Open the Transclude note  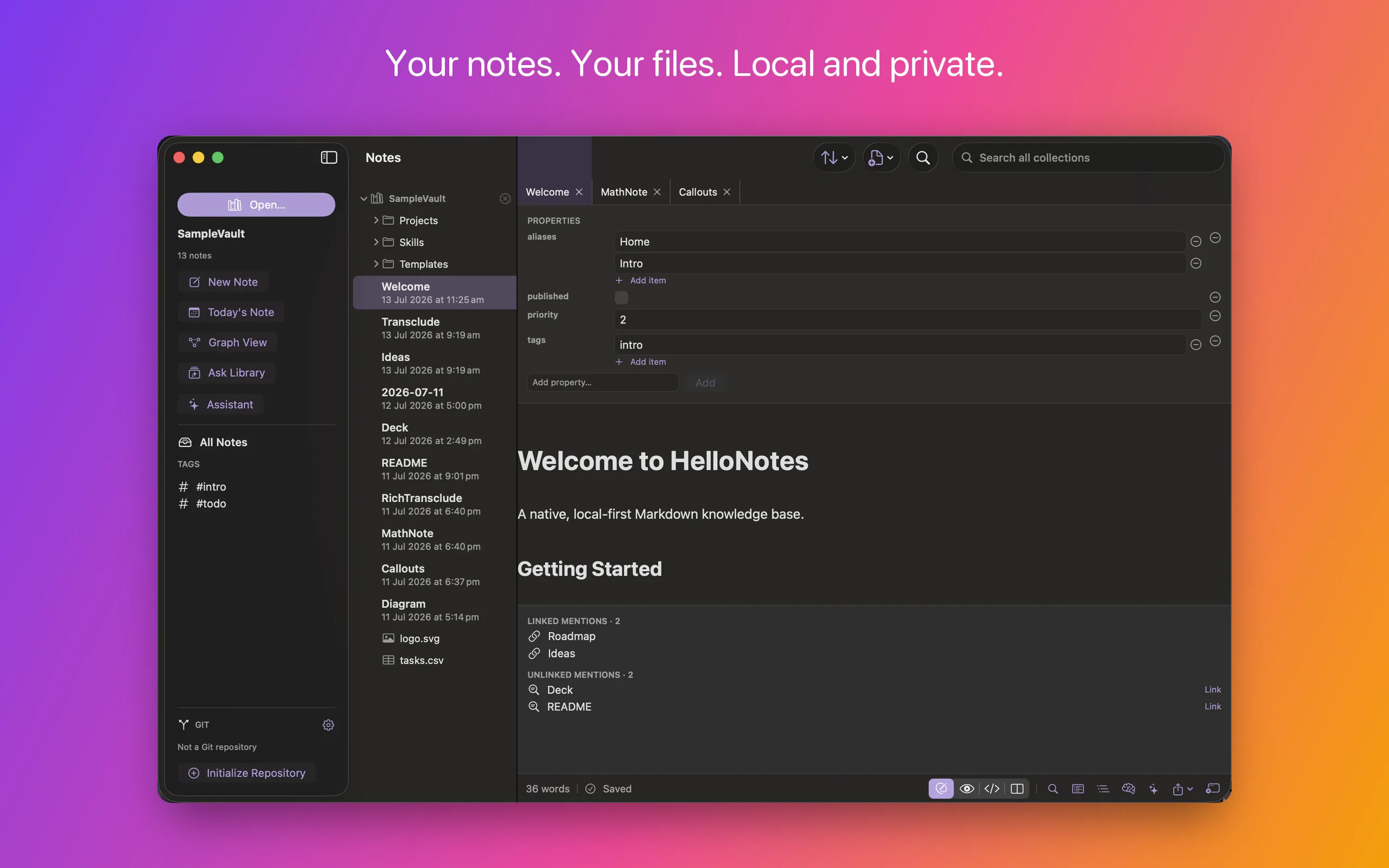click(x=435, y=328)
